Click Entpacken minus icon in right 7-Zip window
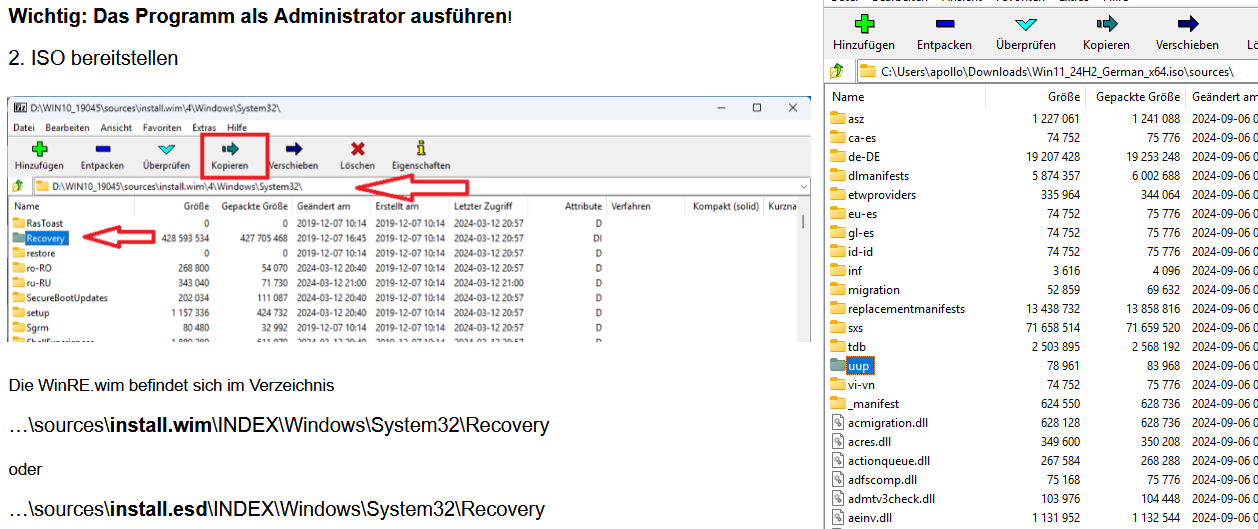Screen dimensions: 1258x529 point(944,24)
